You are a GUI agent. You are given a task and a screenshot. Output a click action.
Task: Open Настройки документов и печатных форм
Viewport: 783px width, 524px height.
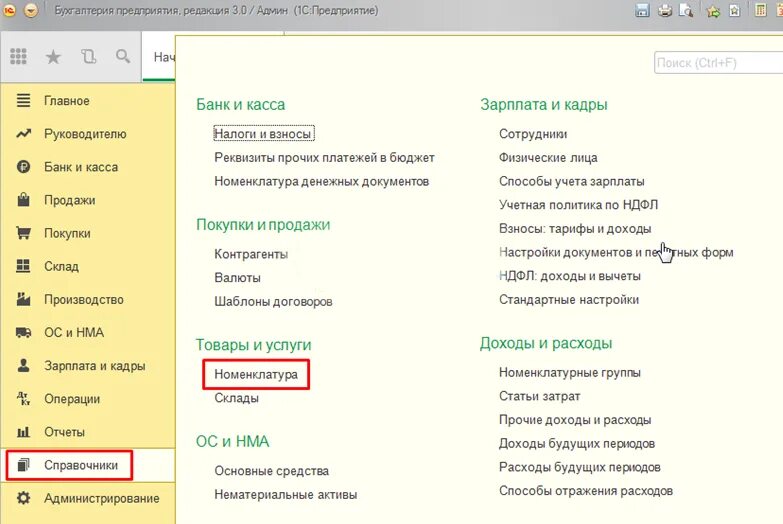click(x=616, y=252)
